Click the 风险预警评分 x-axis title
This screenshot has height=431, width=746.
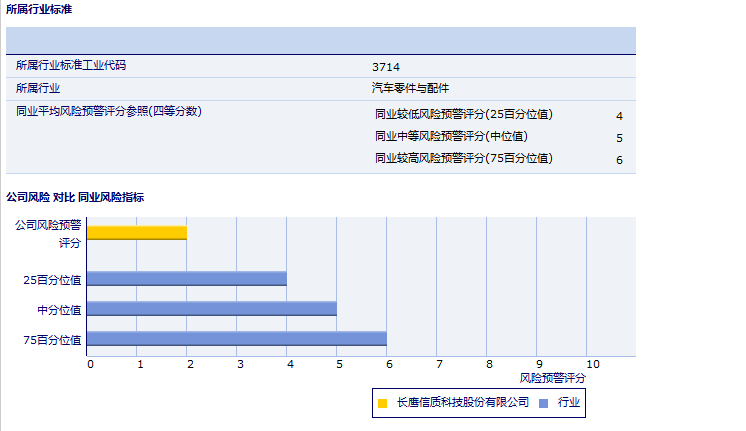tap(553, 379)
